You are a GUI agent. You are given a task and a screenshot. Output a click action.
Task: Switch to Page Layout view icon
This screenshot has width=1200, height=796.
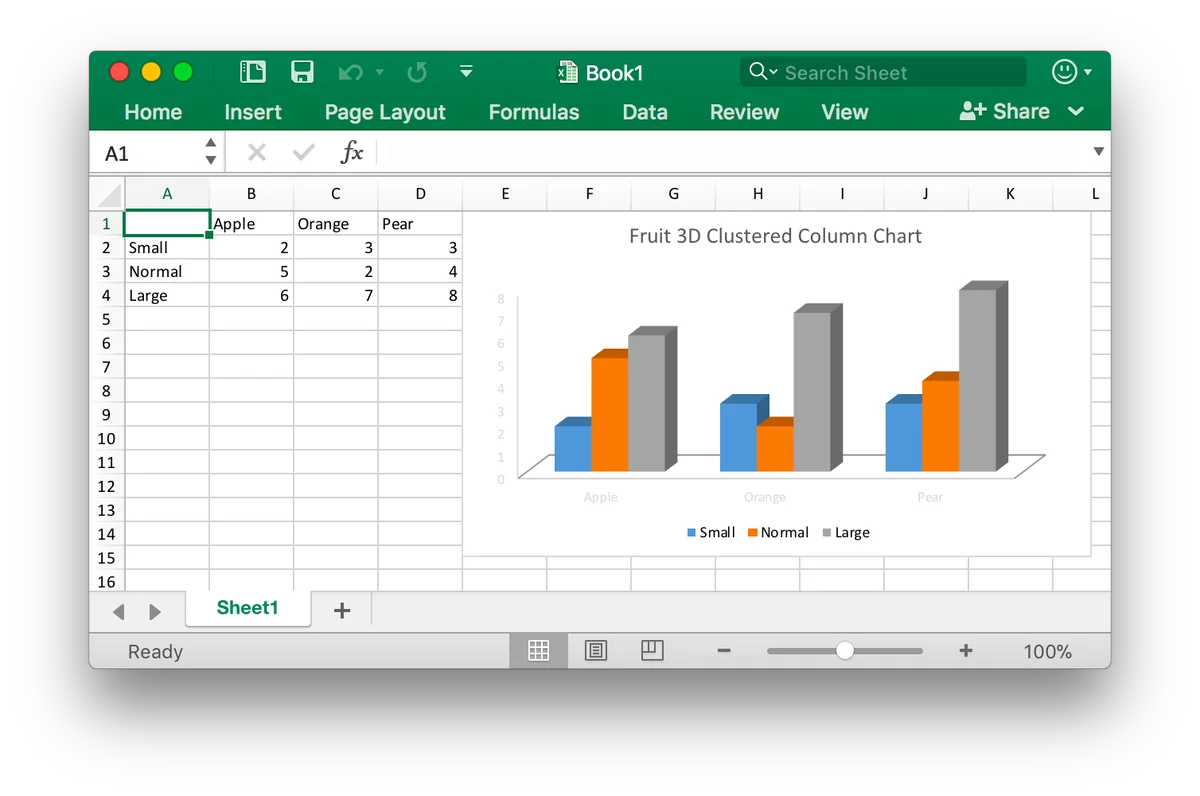pos(596,651)
